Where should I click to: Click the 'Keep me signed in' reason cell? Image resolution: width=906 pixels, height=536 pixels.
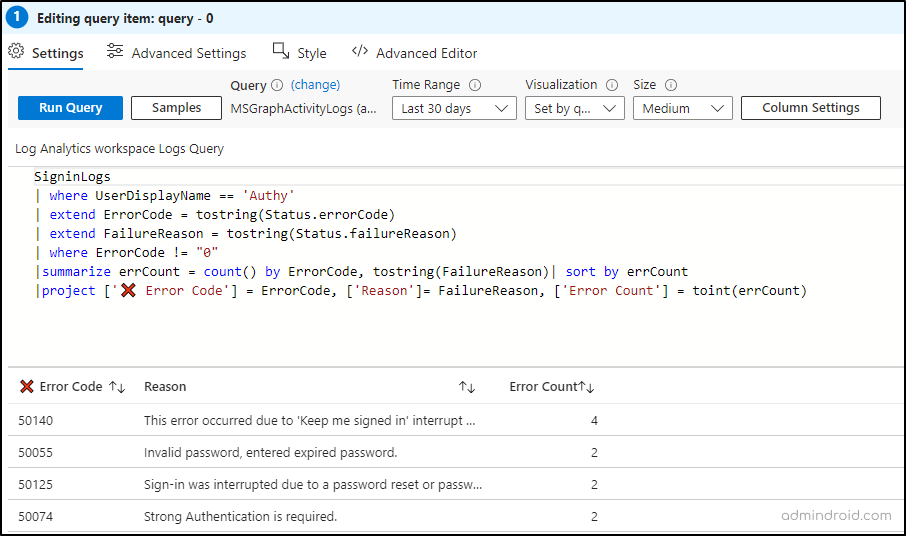(x=310, y=420)
